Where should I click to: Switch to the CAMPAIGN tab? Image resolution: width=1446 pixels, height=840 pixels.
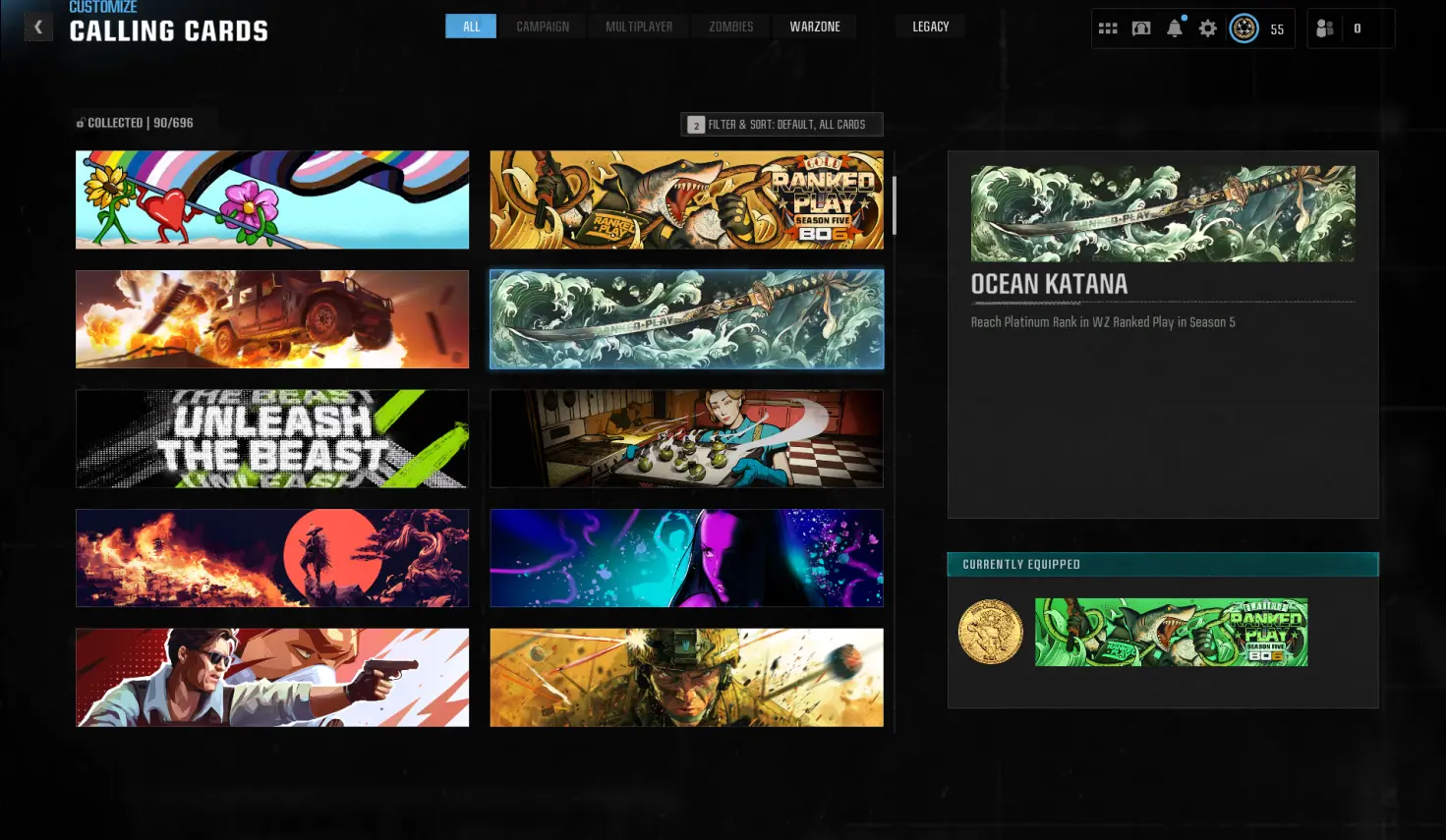543,27
